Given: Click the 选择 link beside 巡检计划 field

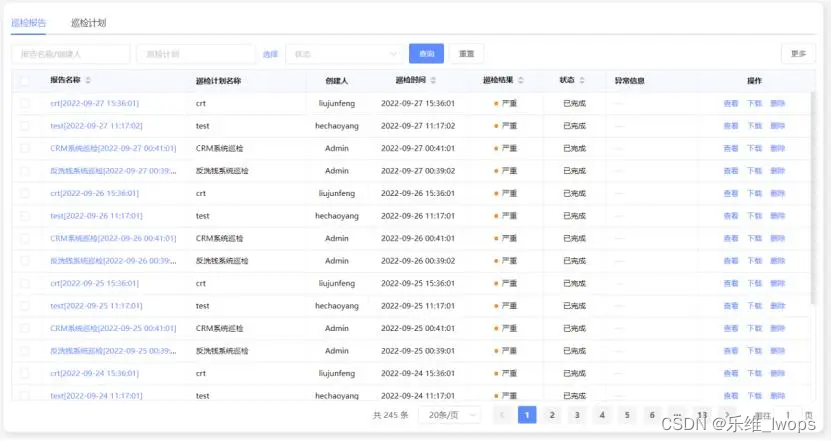Looking at the screenshot, I should (270, 54).
